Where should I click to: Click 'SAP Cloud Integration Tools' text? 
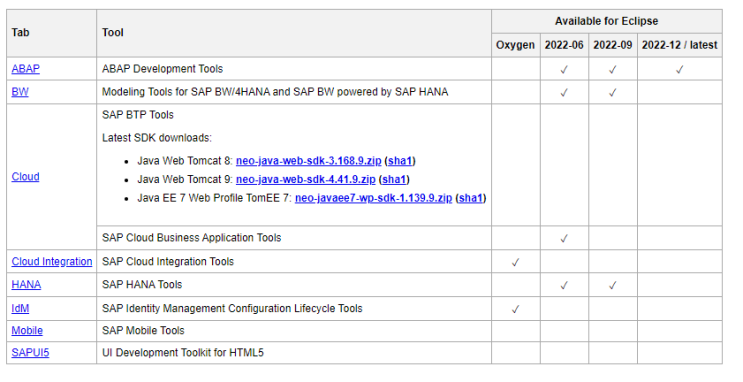(x=168, y=262)
